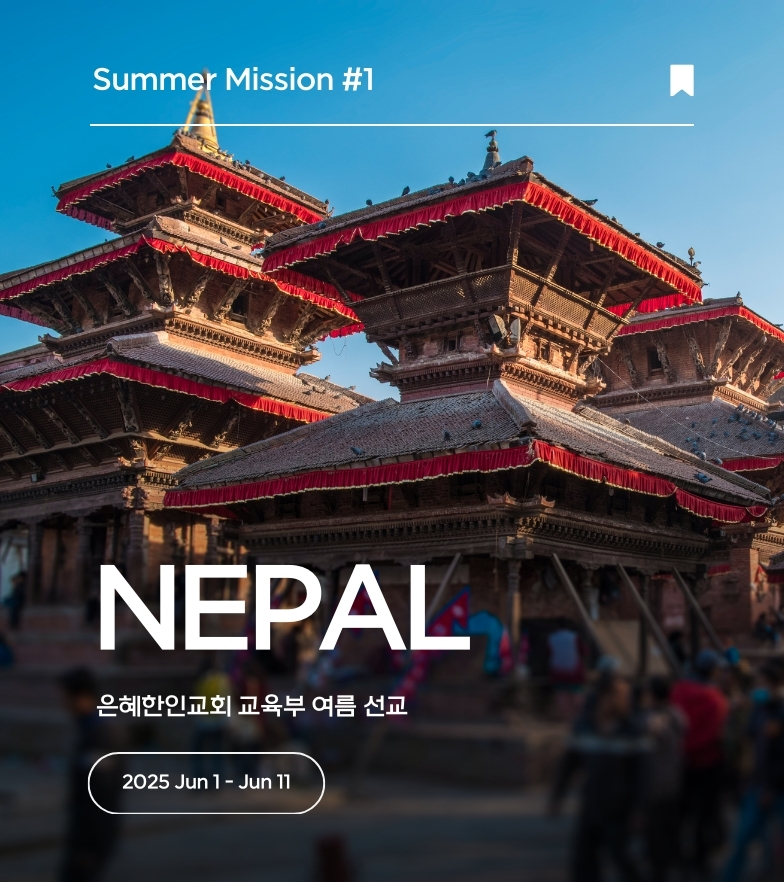784x882 pixels.
Task: Select the word "Mission" in the header
Action: coord(280,79)
